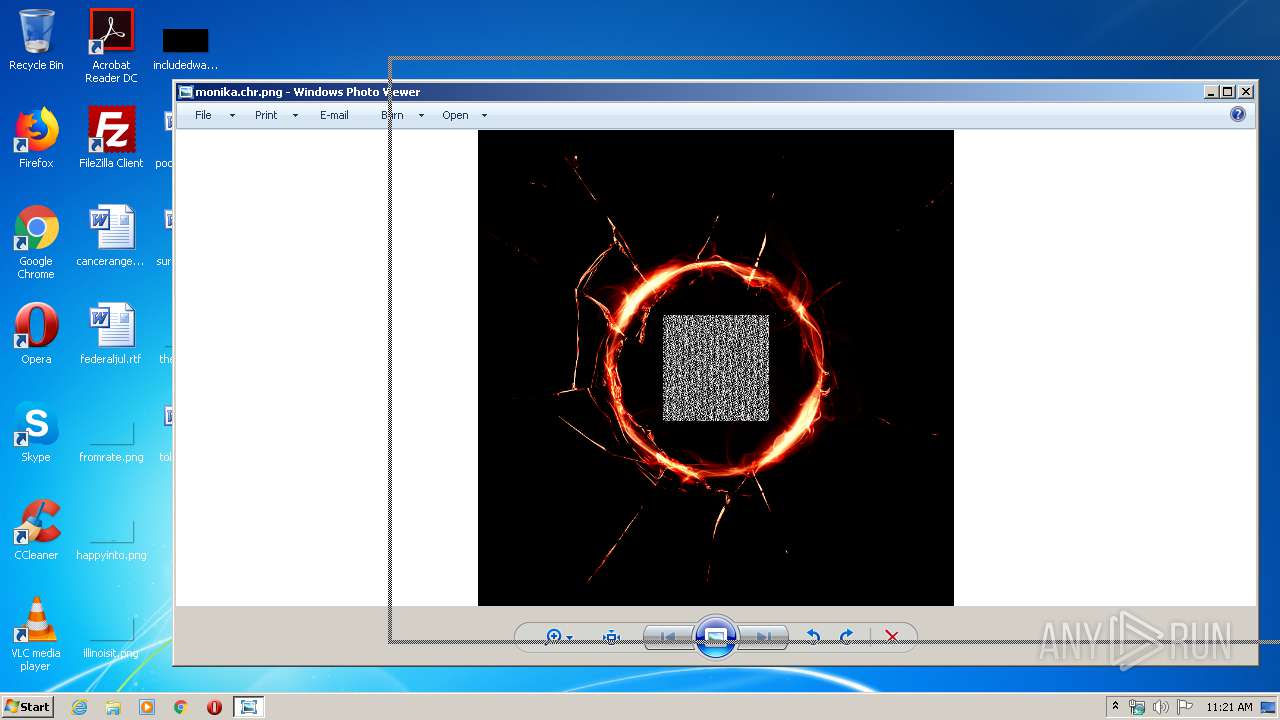This screenshot has width=1280, height=720.
Task: Expand the Open dropdown arrow
Action: 484,116
